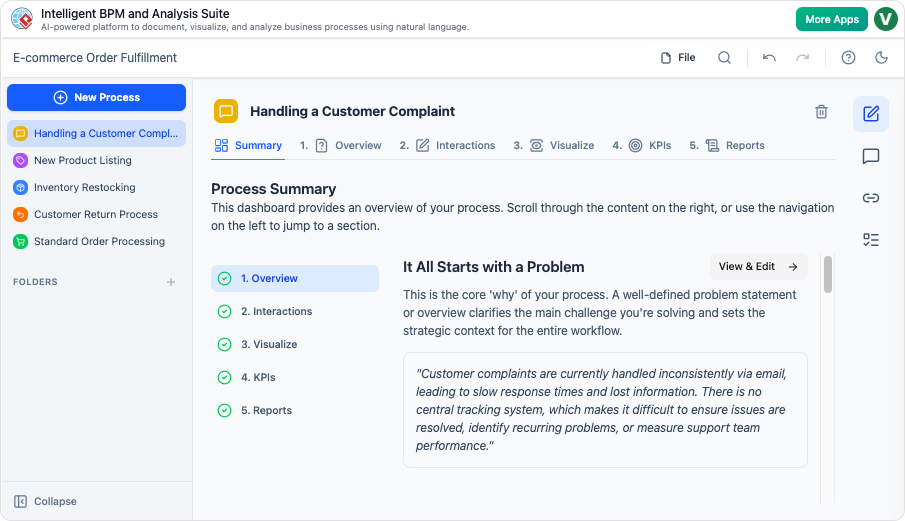The image size is (905, 521).
Task: Open the chat comments panel icon
Action: click(x=870, y=156)
